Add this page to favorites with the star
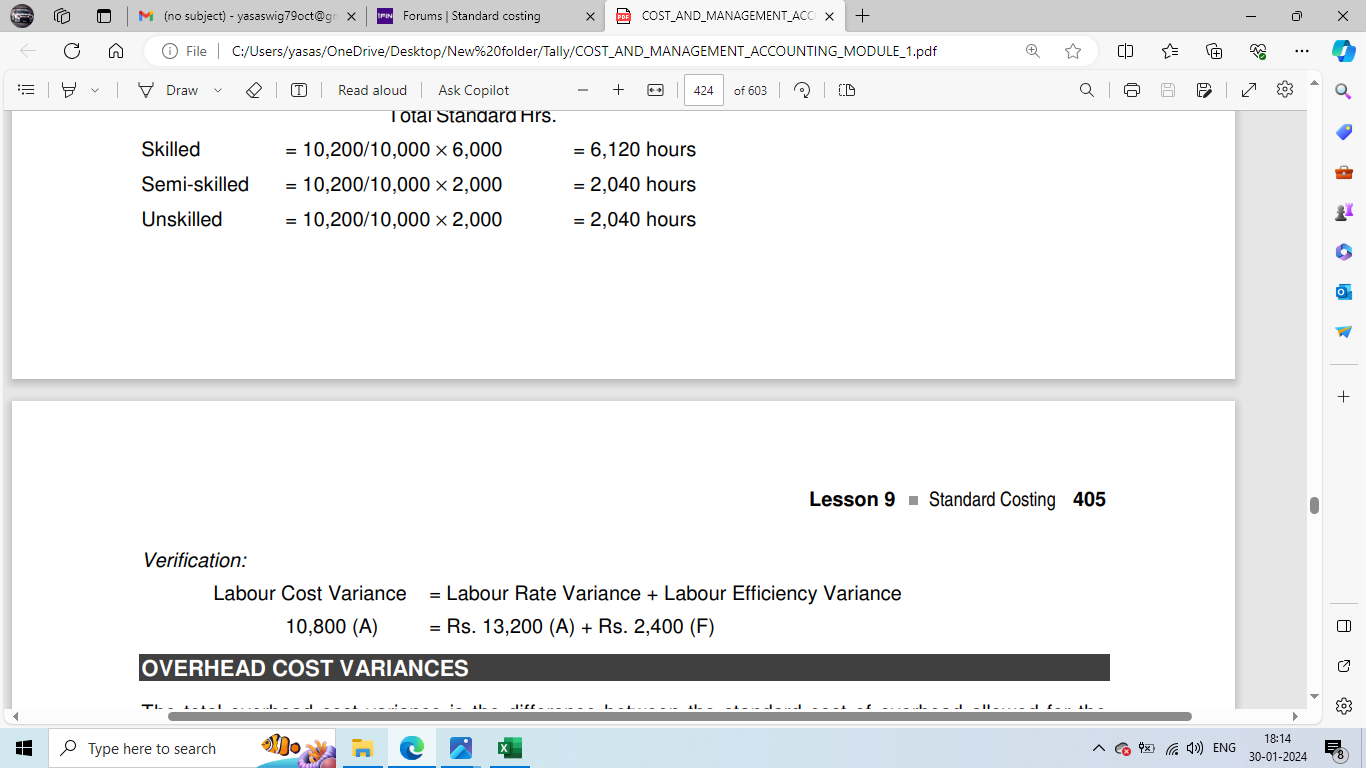Screen dimensions: 1366x768 pyautogui.click(x=1073, y=51)
